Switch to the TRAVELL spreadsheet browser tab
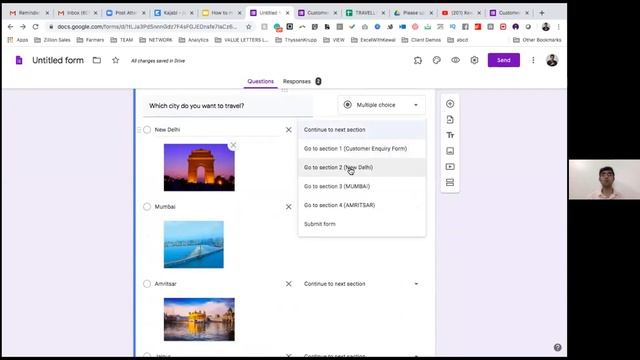This screenshot has width=640, height=360. [365, 13]
